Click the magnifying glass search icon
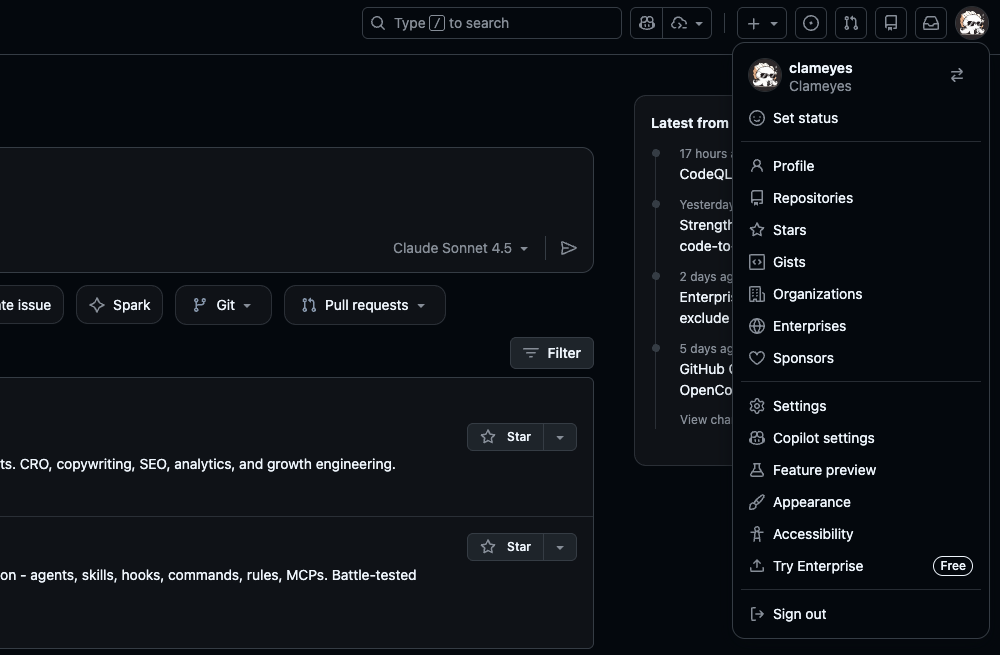The image size is (1000, 655). click(x=378, y=22)
